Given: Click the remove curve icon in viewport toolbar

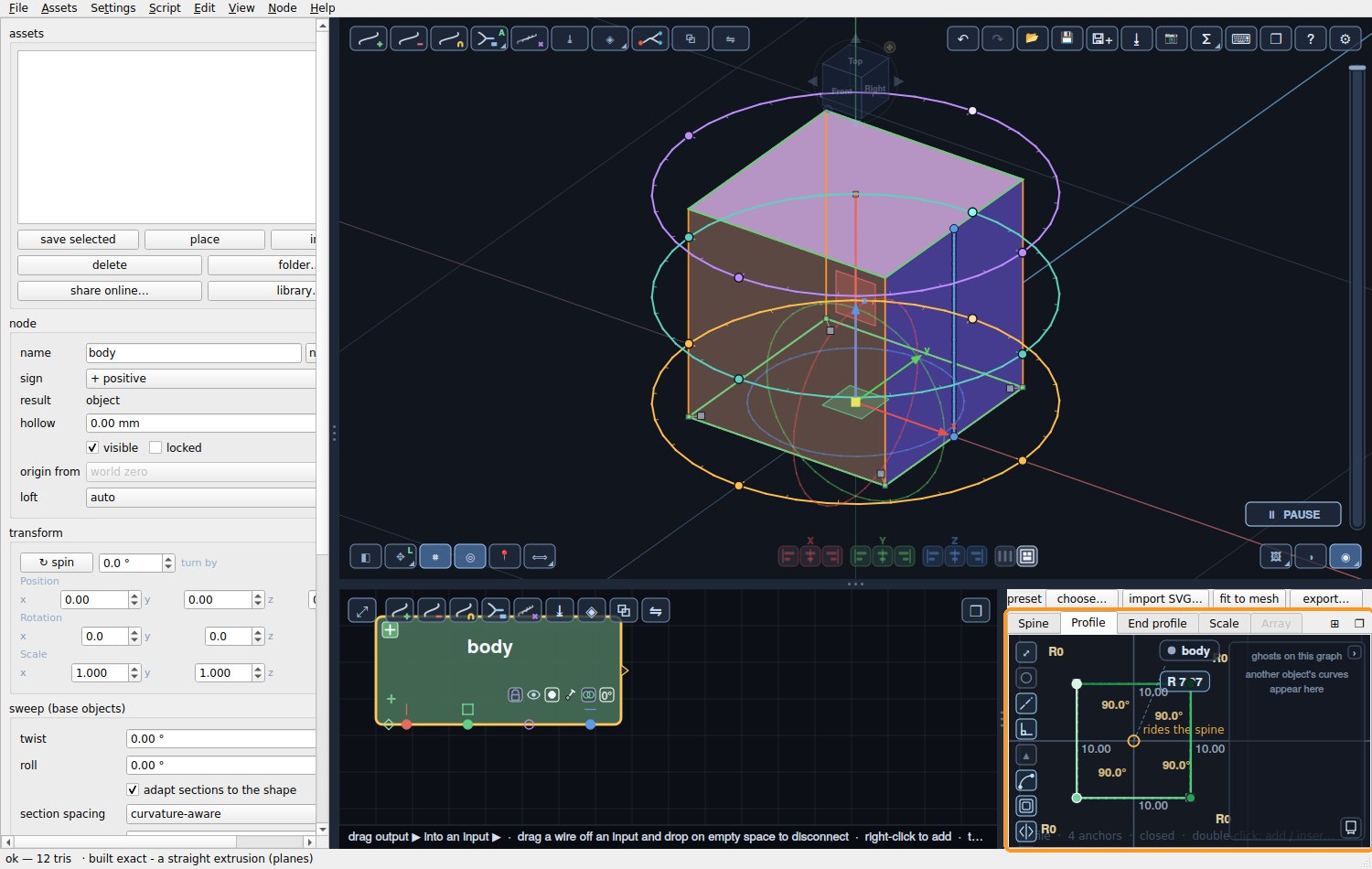Looking at the screenshot, I should tap(409, 39).
